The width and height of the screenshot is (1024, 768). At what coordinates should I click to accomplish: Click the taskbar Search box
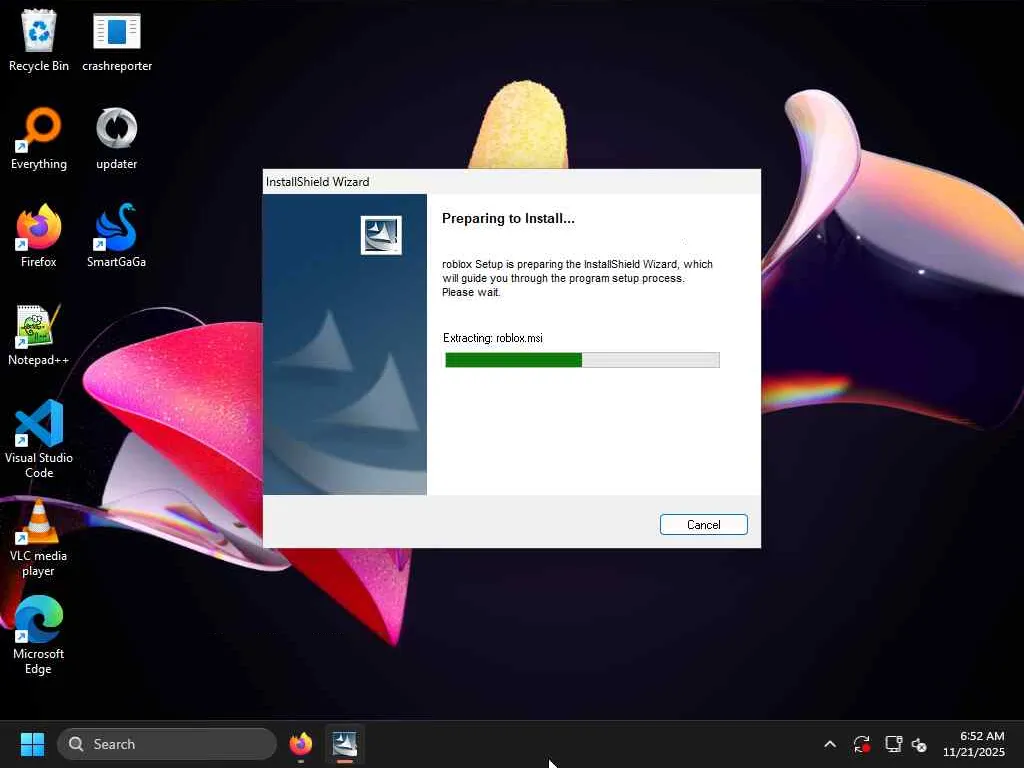tap(167, 744)
